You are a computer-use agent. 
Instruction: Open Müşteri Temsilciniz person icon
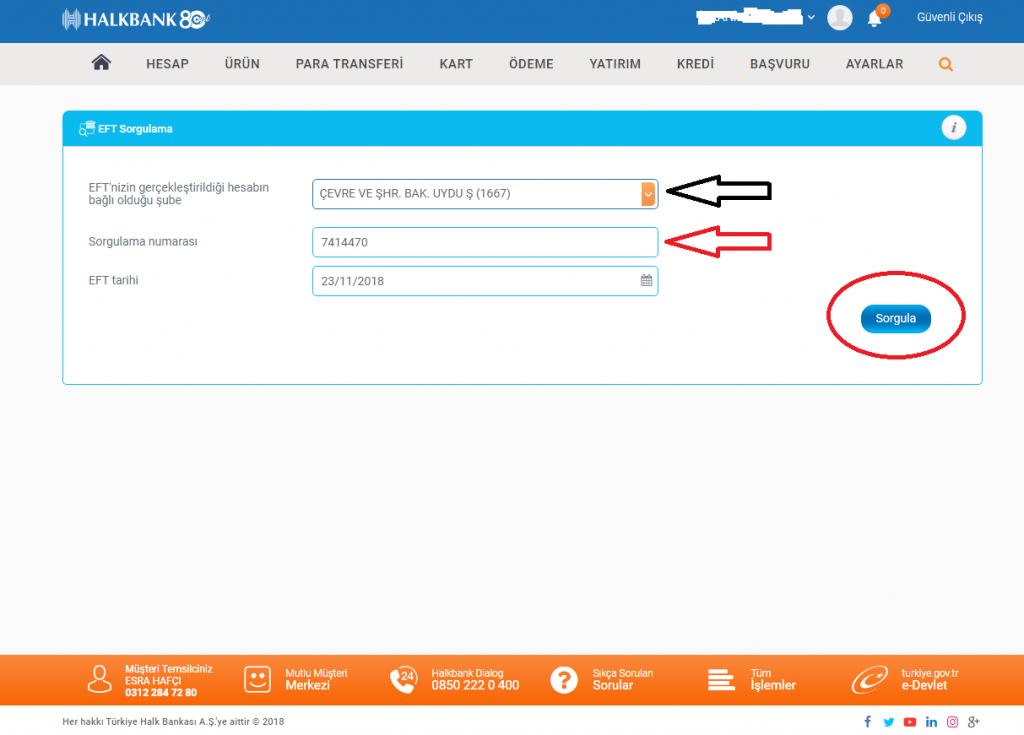pos(99,679)
